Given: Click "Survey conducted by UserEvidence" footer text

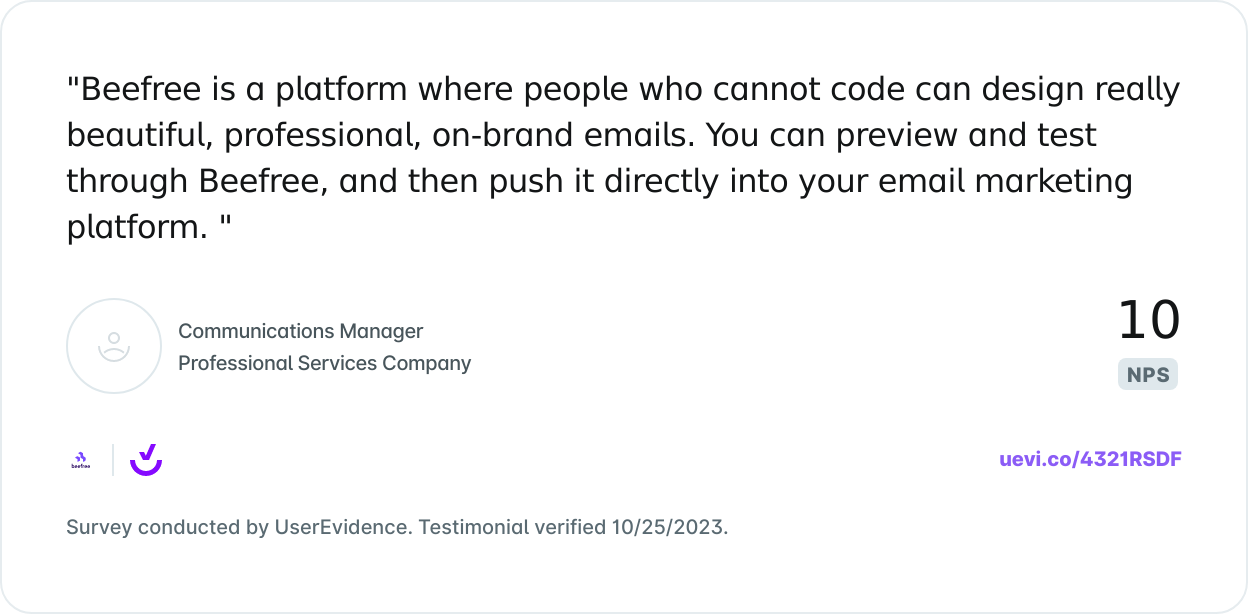Looking at the screenshot, I should 238,527.
